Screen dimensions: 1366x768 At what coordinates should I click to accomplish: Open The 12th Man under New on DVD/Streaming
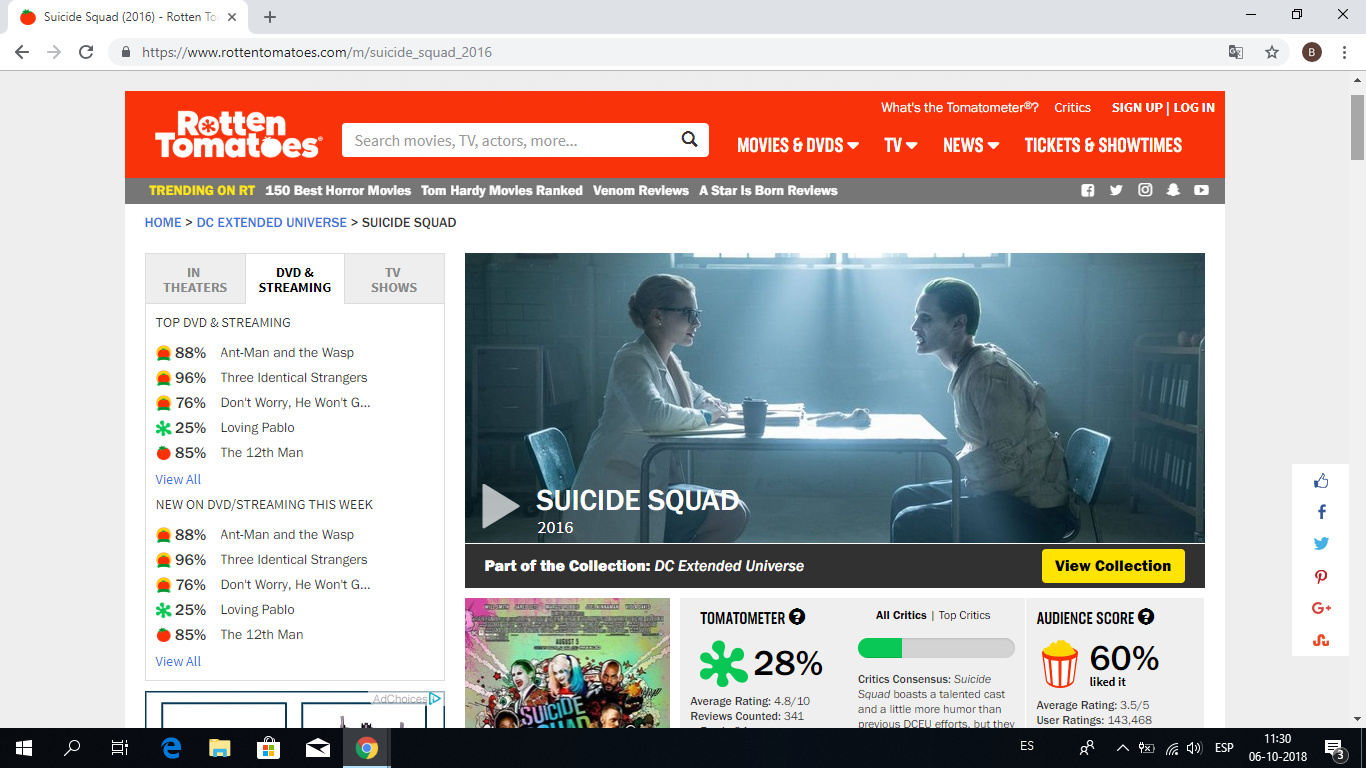tap(261, 635)
